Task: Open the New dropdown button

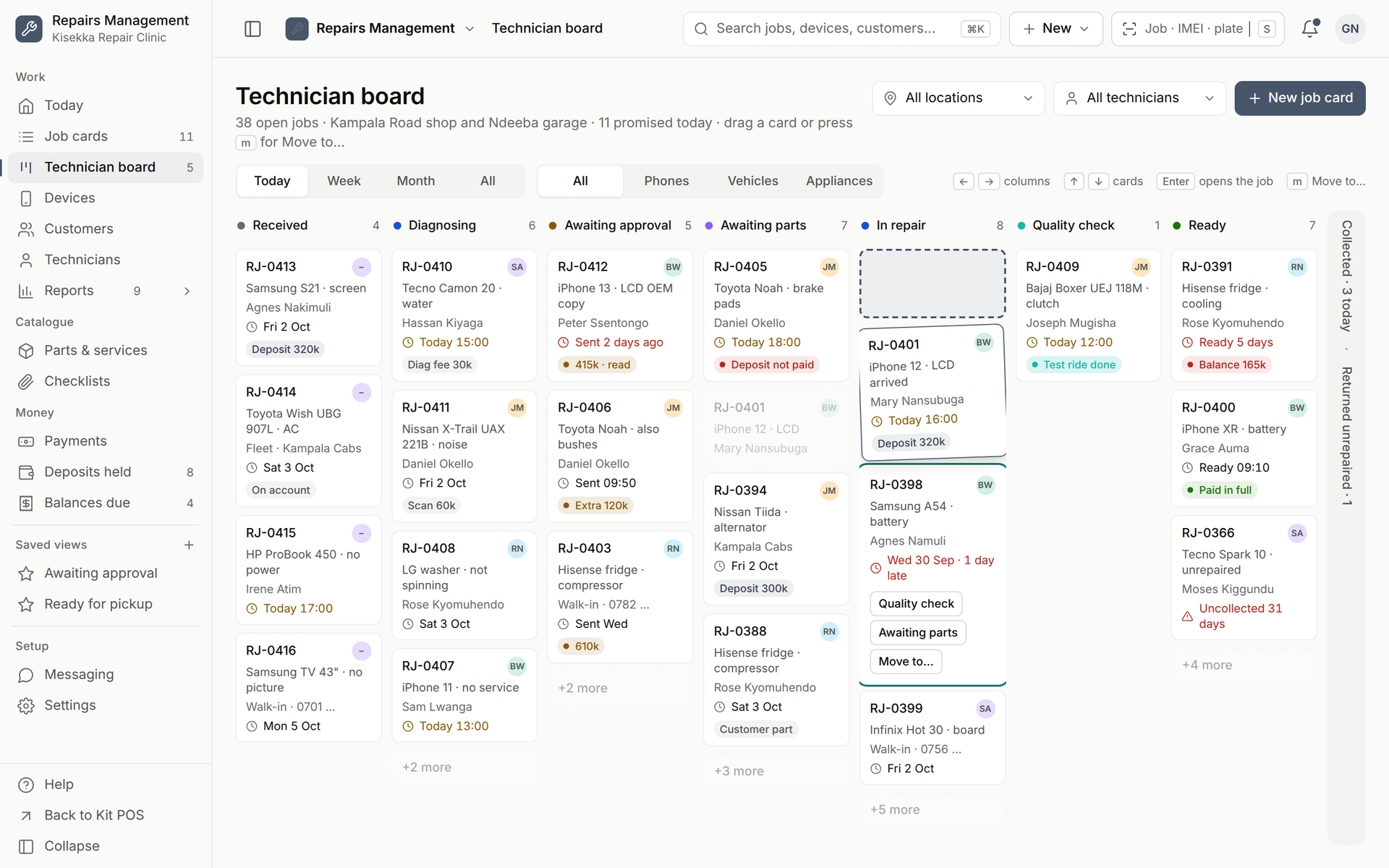Action: coord(1055,29)
